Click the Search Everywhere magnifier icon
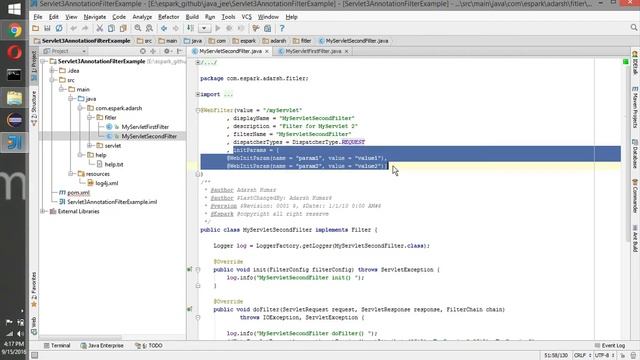This screenshot has height=360, width=640. coord(633,28)
